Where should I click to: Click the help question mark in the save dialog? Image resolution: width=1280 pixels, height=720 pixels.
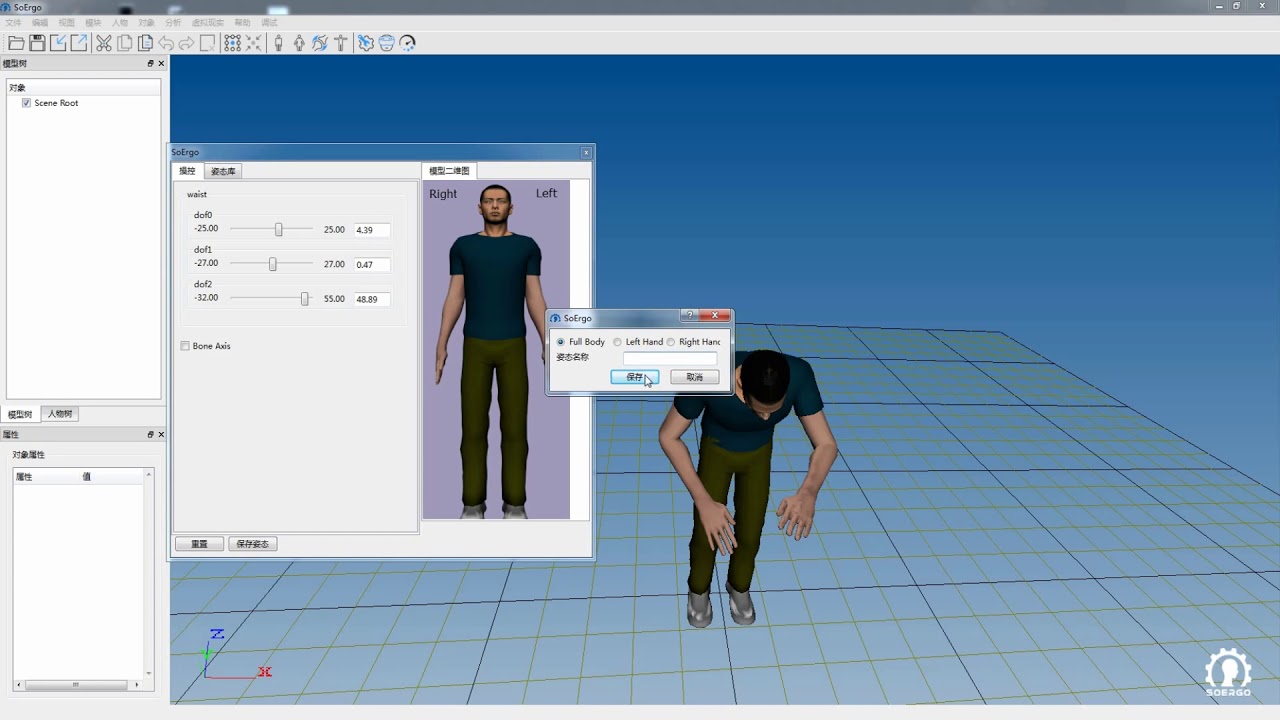[690, 315]
